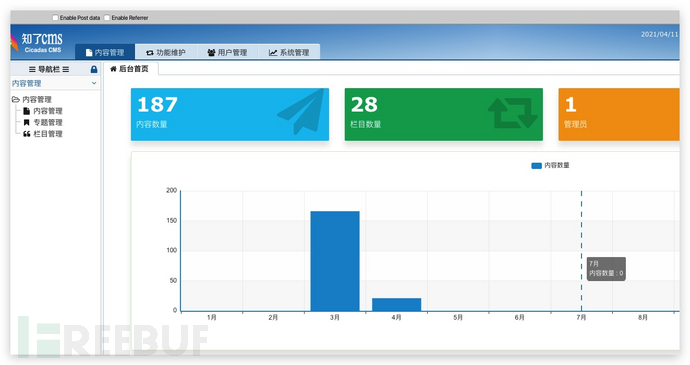Open the 系统管理 top tab

tap(289, 52)
